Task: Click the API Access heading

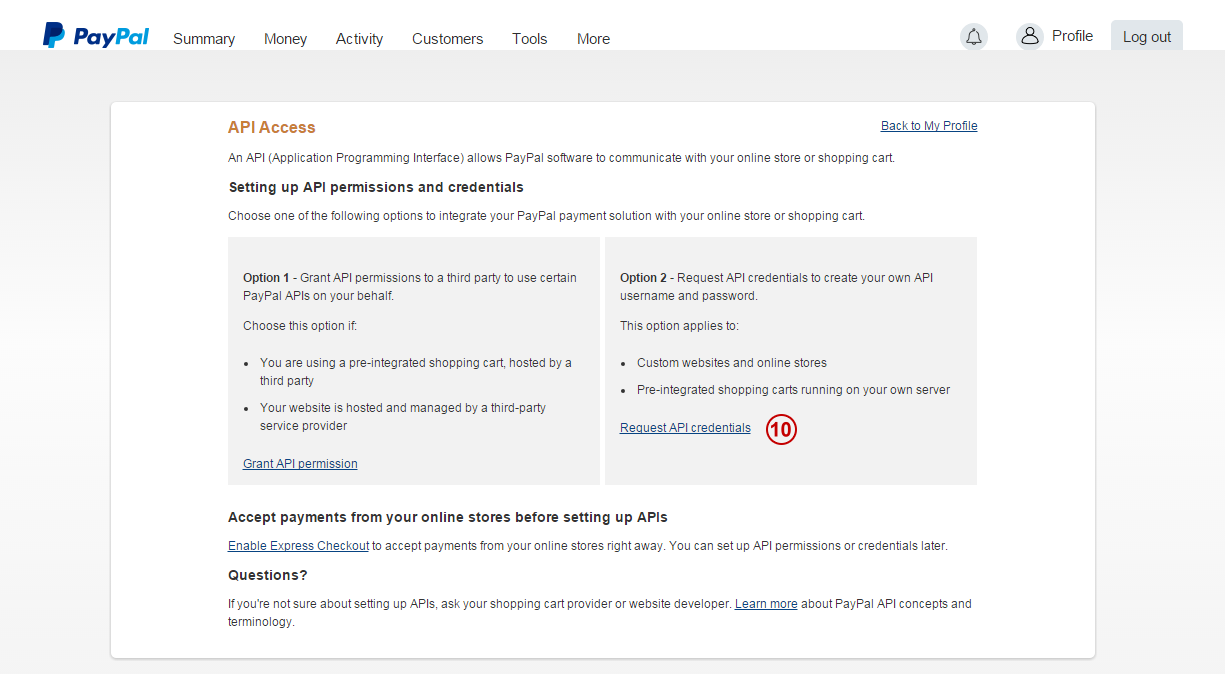Action: pos(272,127)
